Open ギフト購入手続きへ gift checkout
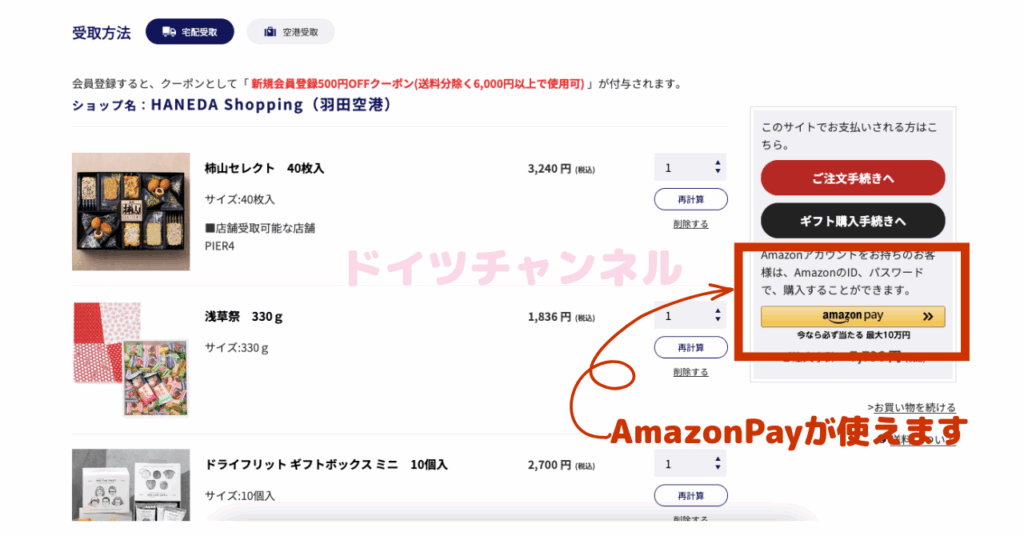Viewport: 1024px width, 536px height. (x=852, y=221)
